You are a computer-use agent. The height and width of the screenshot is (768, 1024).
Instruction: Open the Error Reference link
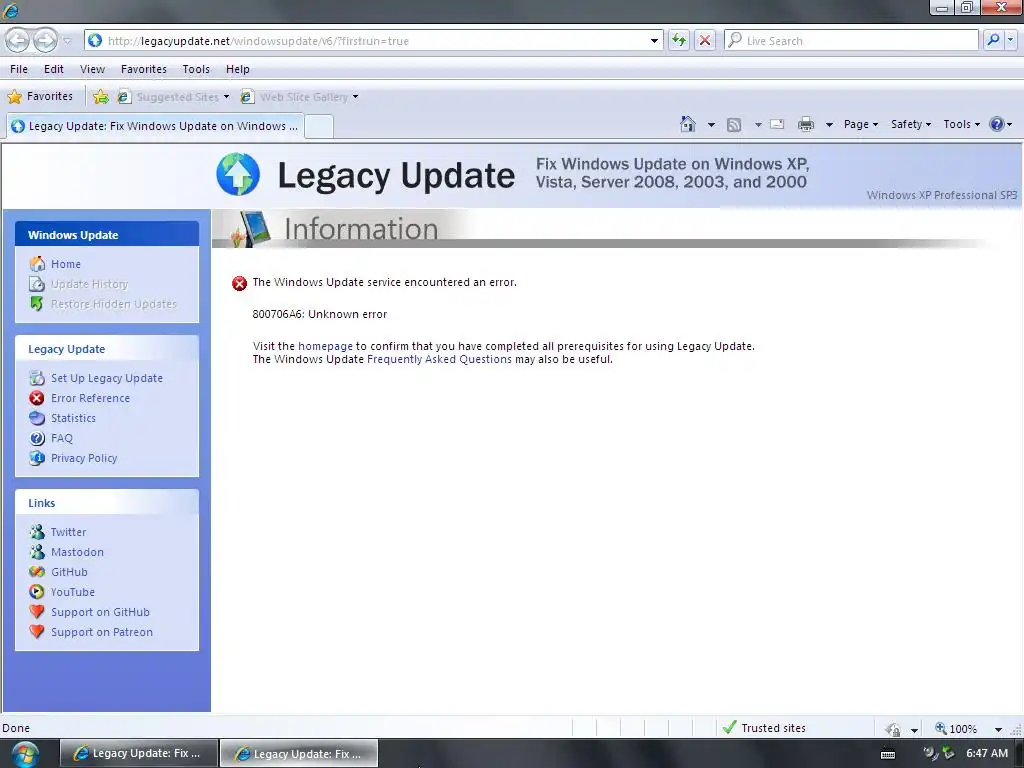(x=90, y=398)
